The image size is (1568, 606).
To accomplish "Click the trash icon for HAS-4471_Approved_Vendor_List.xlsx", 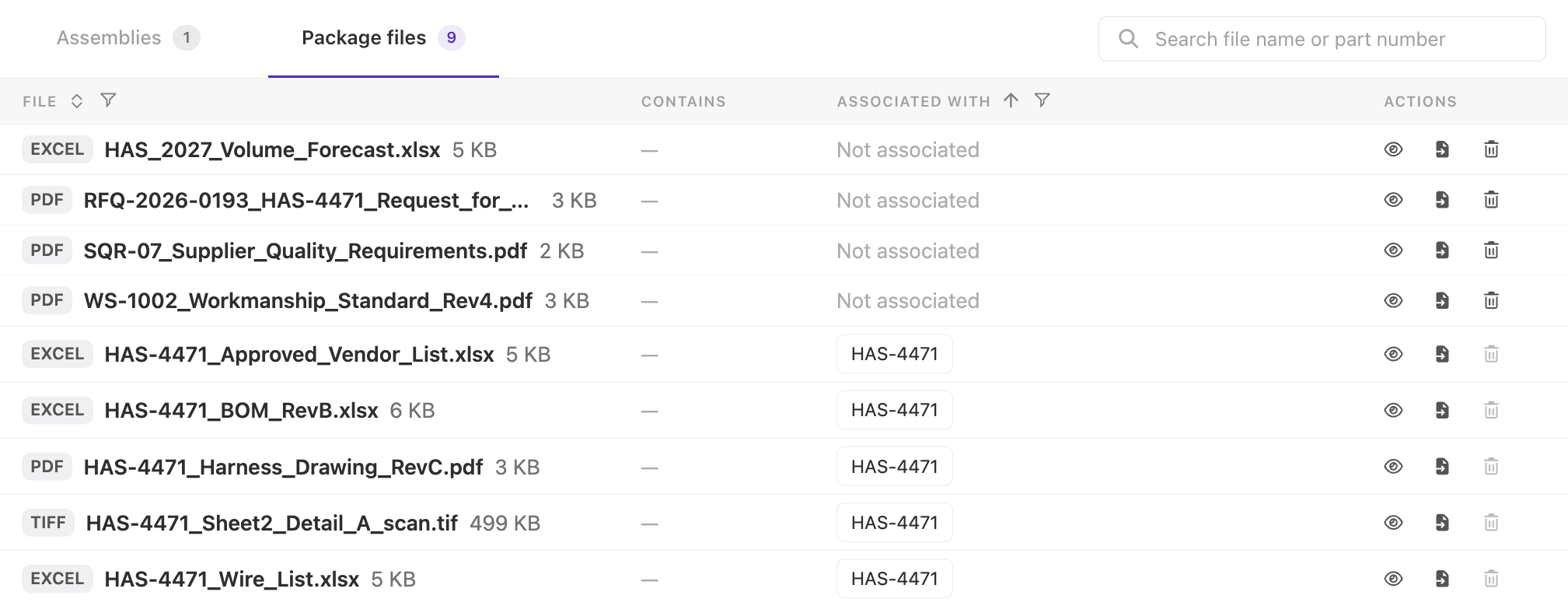I will (x=1491, y=354).
